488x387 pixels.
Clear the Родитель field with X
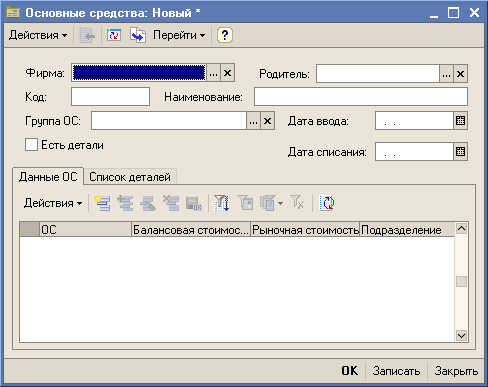click(460, 74)
